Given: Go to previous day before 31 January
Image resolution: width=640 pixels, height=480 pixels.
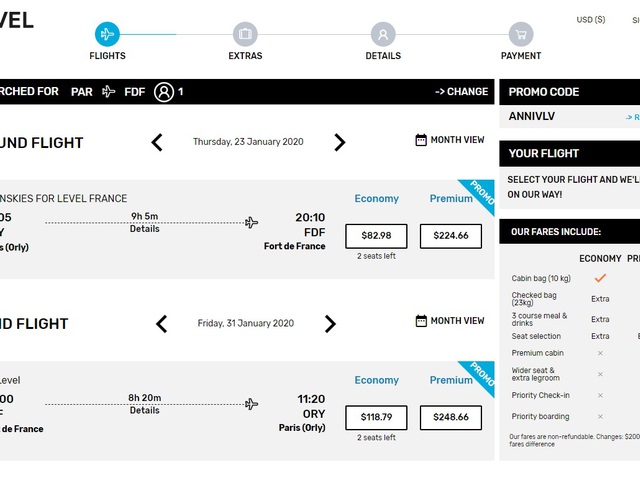Looking at the screenshot, I should pos(162,324).
